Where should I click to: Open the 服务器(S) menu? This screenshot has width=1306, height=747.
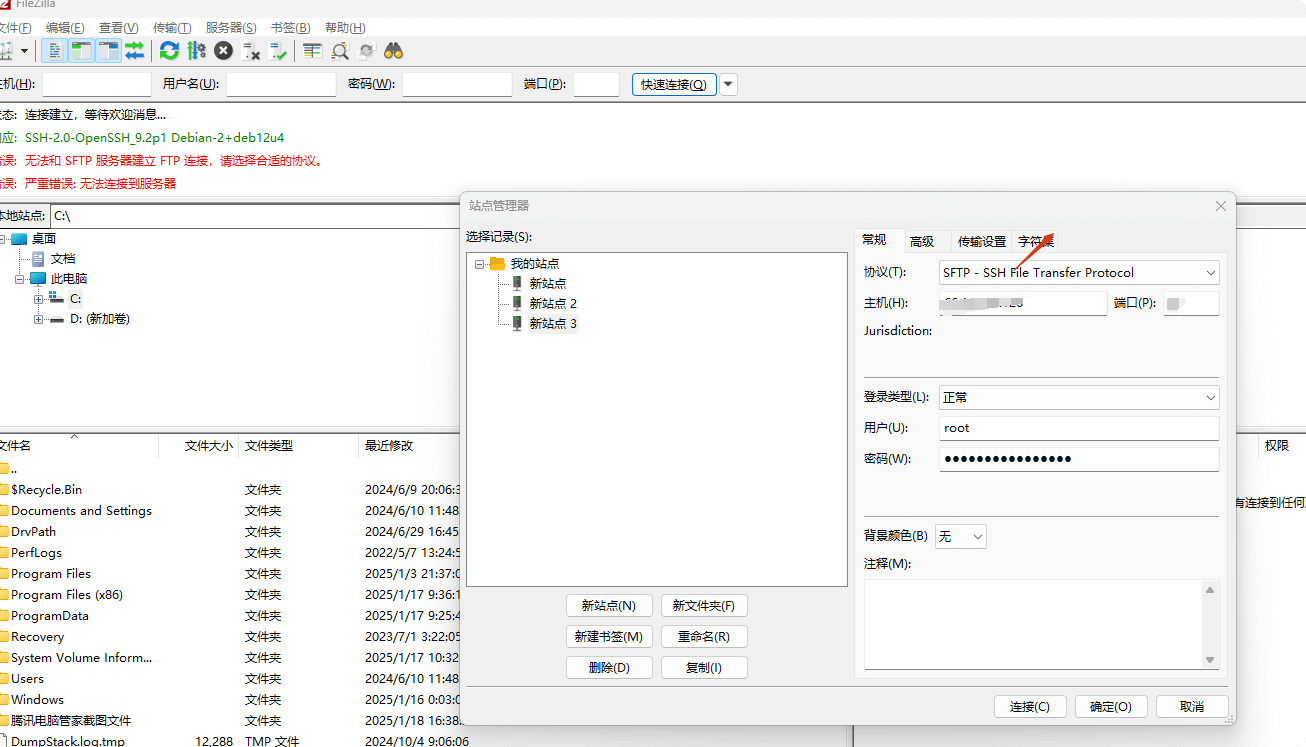coord(231,27)
